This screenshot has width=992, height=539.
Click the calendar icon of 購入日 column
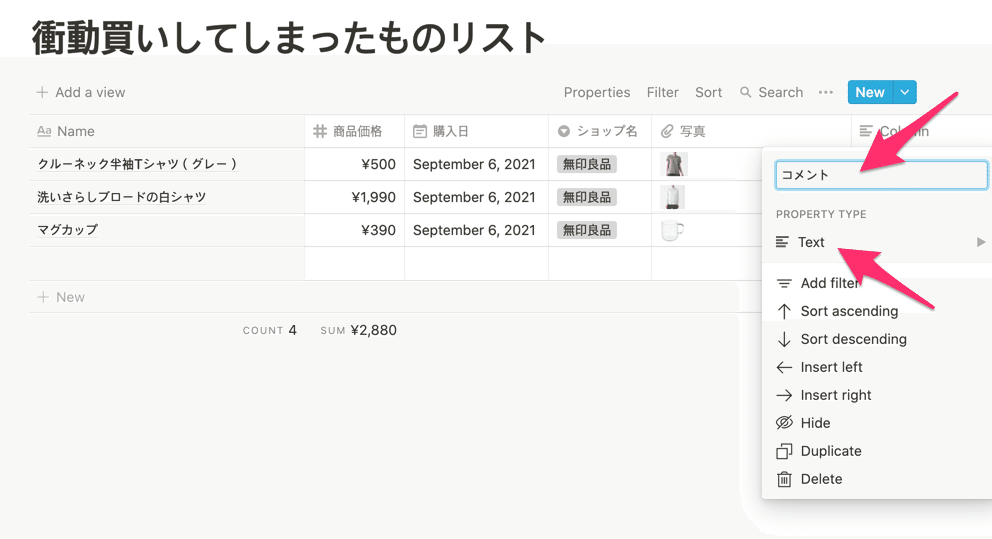click(x=419, y=131)
